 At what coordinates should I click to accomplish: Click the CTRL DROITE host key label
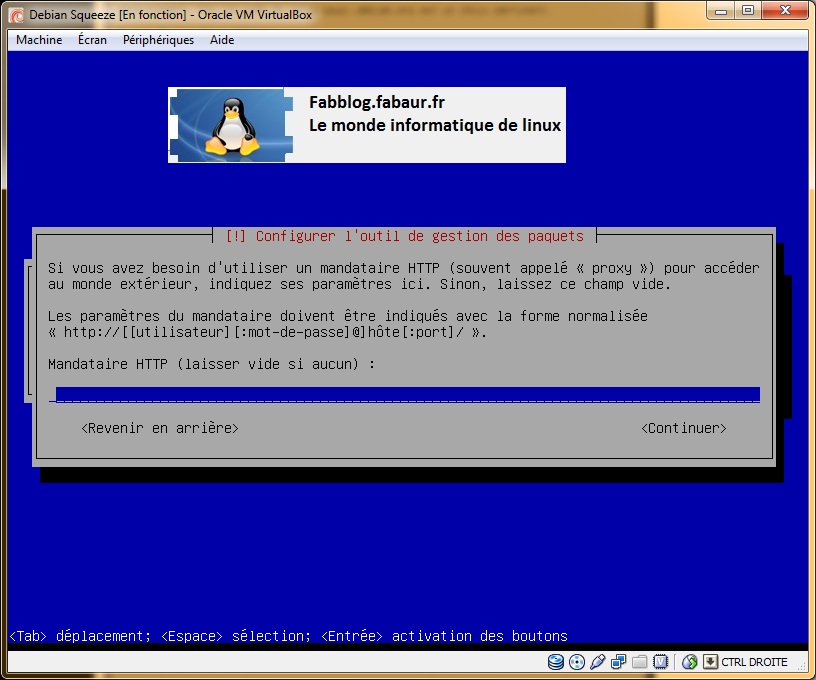click(x=754, y=662)
